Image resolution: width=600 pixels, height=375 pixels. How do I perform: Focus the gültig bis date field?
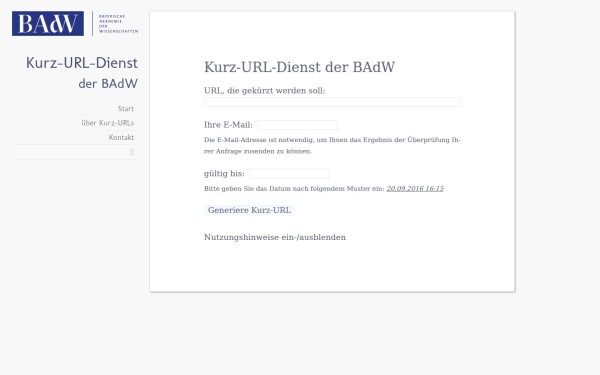click(289, 173)
